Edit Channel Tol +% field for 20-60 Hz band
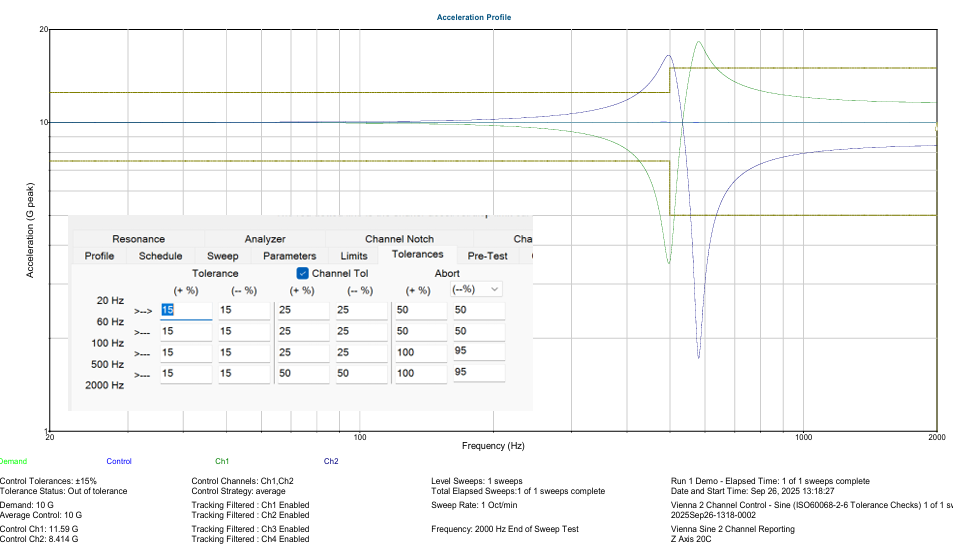953x546 pixels. pyautogui.click(x=303, y=310)
